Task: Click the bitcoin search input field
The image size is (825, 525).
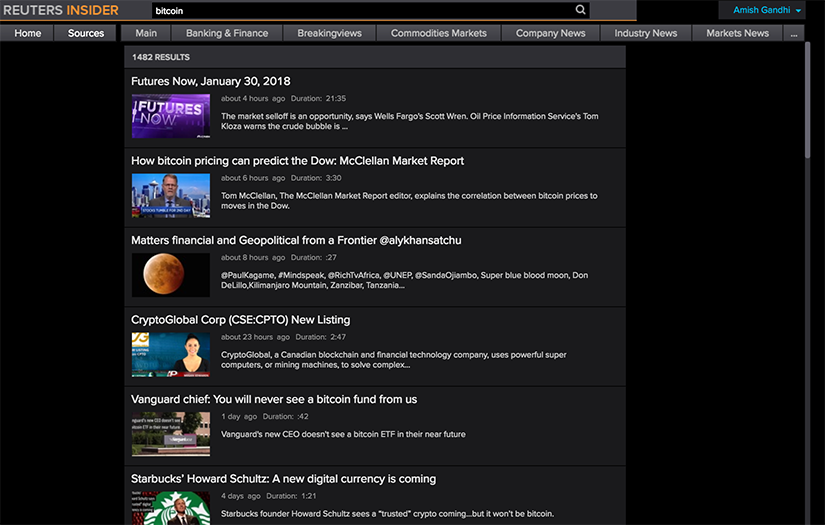Action: (370, 11)
